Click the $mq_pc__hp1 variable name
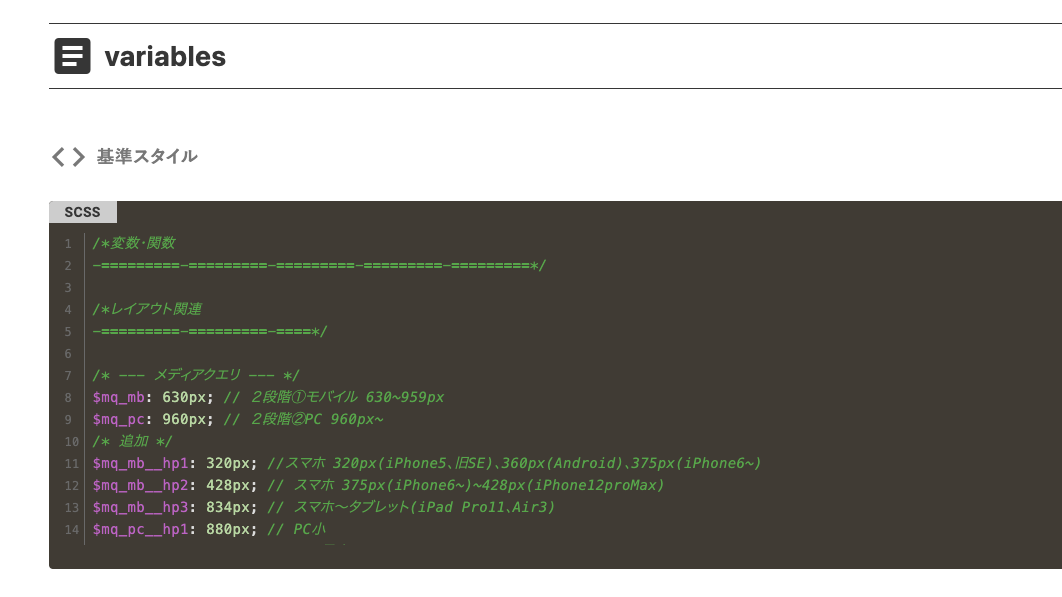The height and width of the screenshot is (597, 1062). tap(140, 529)
